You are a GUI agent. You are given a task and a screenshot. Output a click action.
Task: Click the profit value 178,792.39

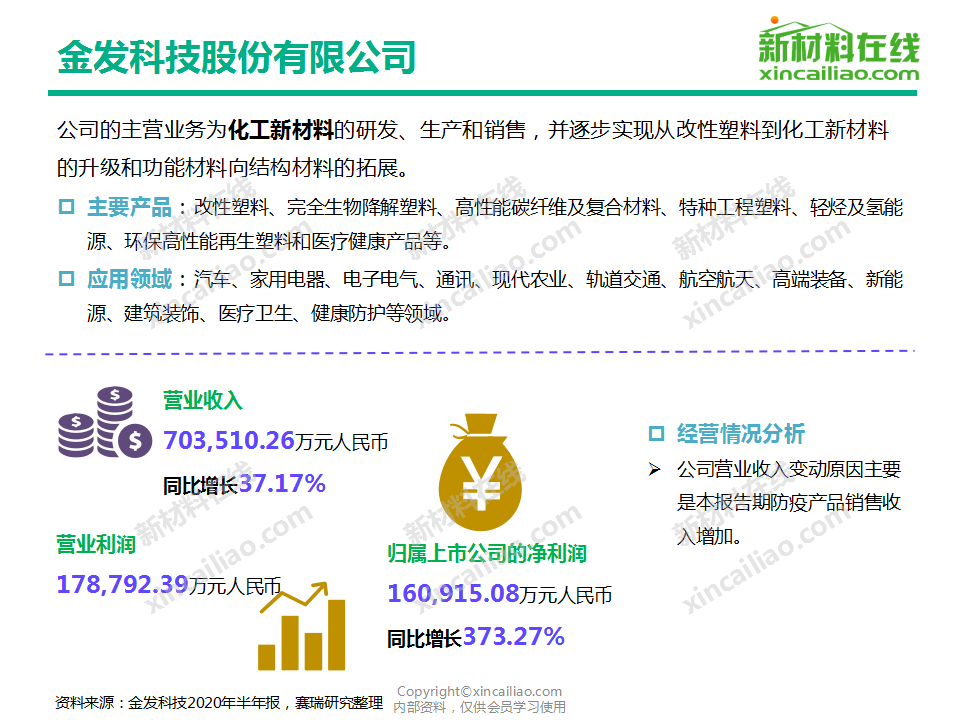coord(122,584)
